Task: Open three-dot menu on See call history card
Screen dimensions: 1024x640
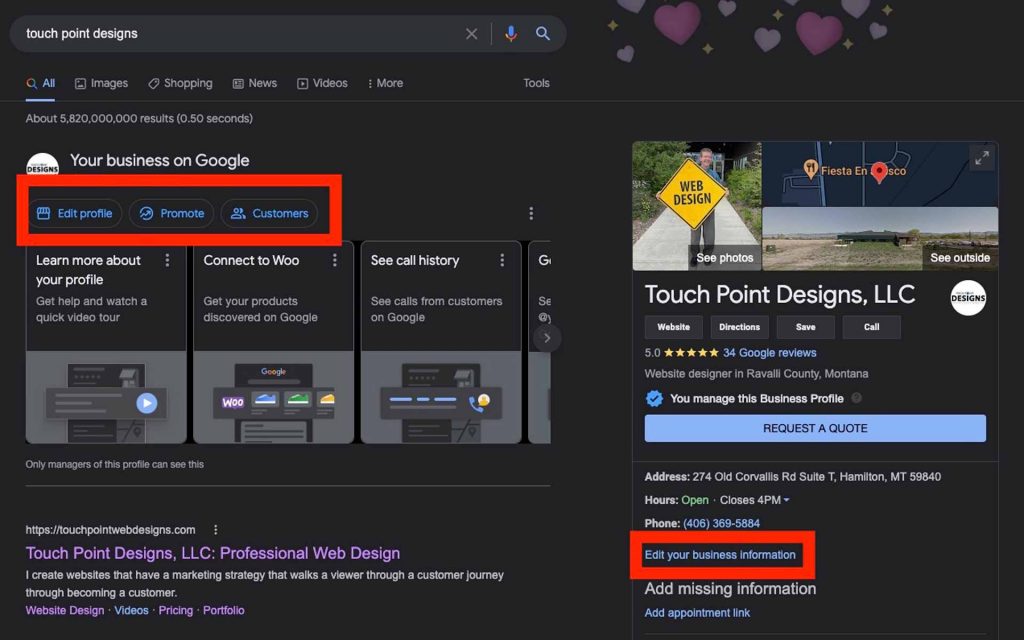Action: tap(502, 261)
